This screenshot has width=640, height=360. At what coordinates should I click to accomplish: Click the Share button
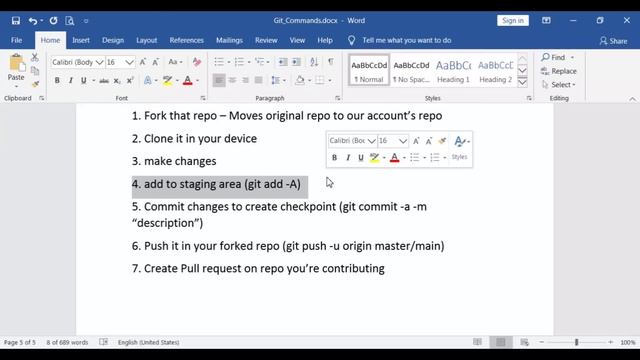pos(613,41)
